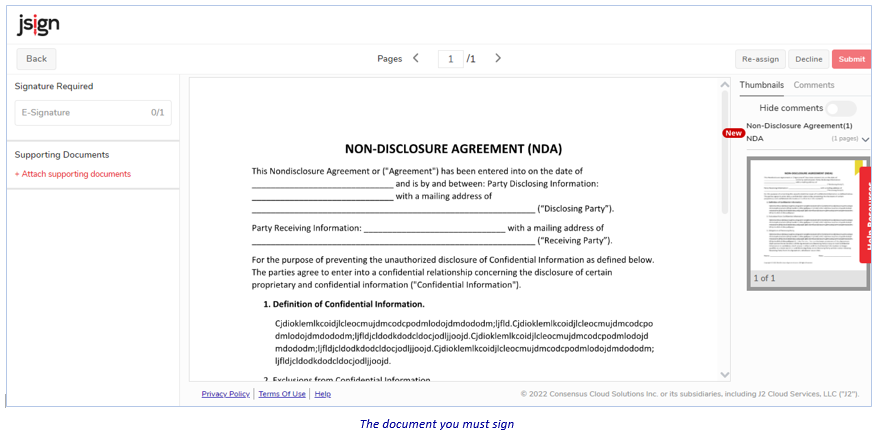
Task: Open the Help Resources side tab
Action: 868,215
